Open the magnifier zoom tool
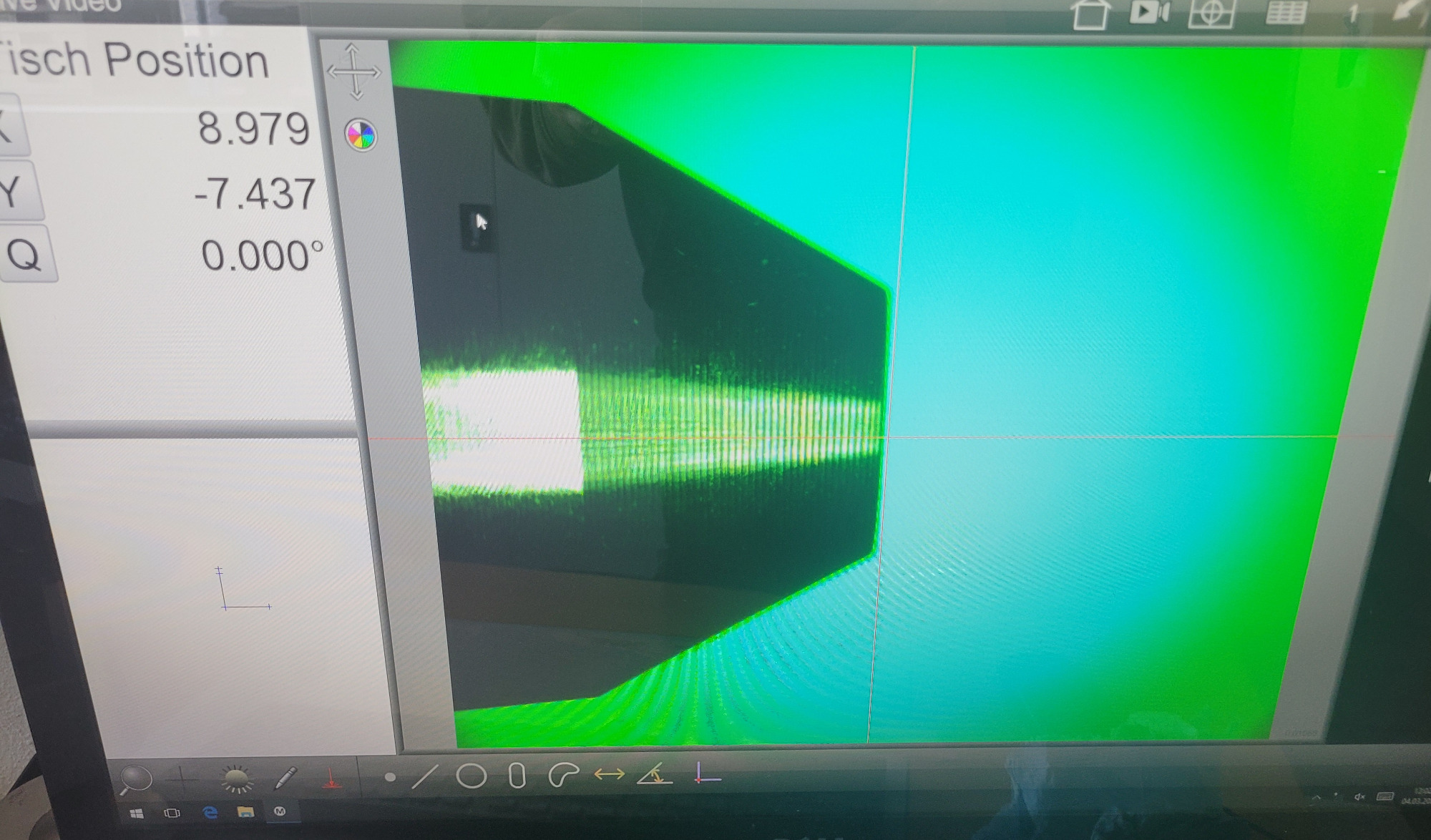Viewport: 1431px width, 840px height. coord(135,779)
